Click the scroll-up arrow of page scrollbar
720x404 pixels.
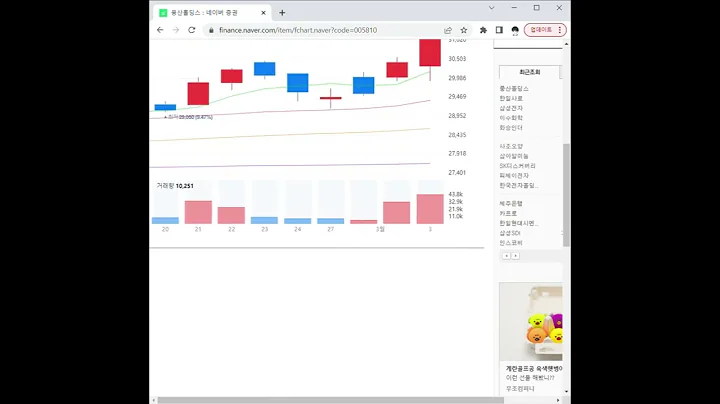click(x=566, y=44)
